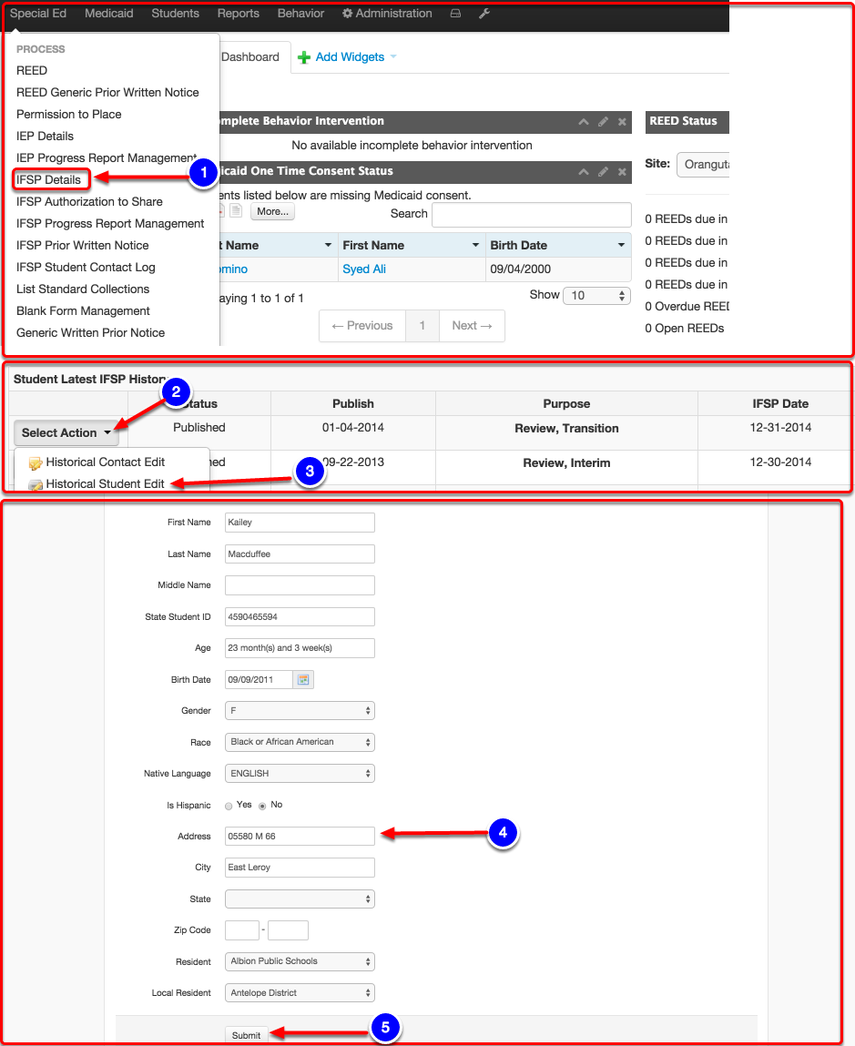
Task: Open the Show entries count dropdown
Action: point(597,296)
